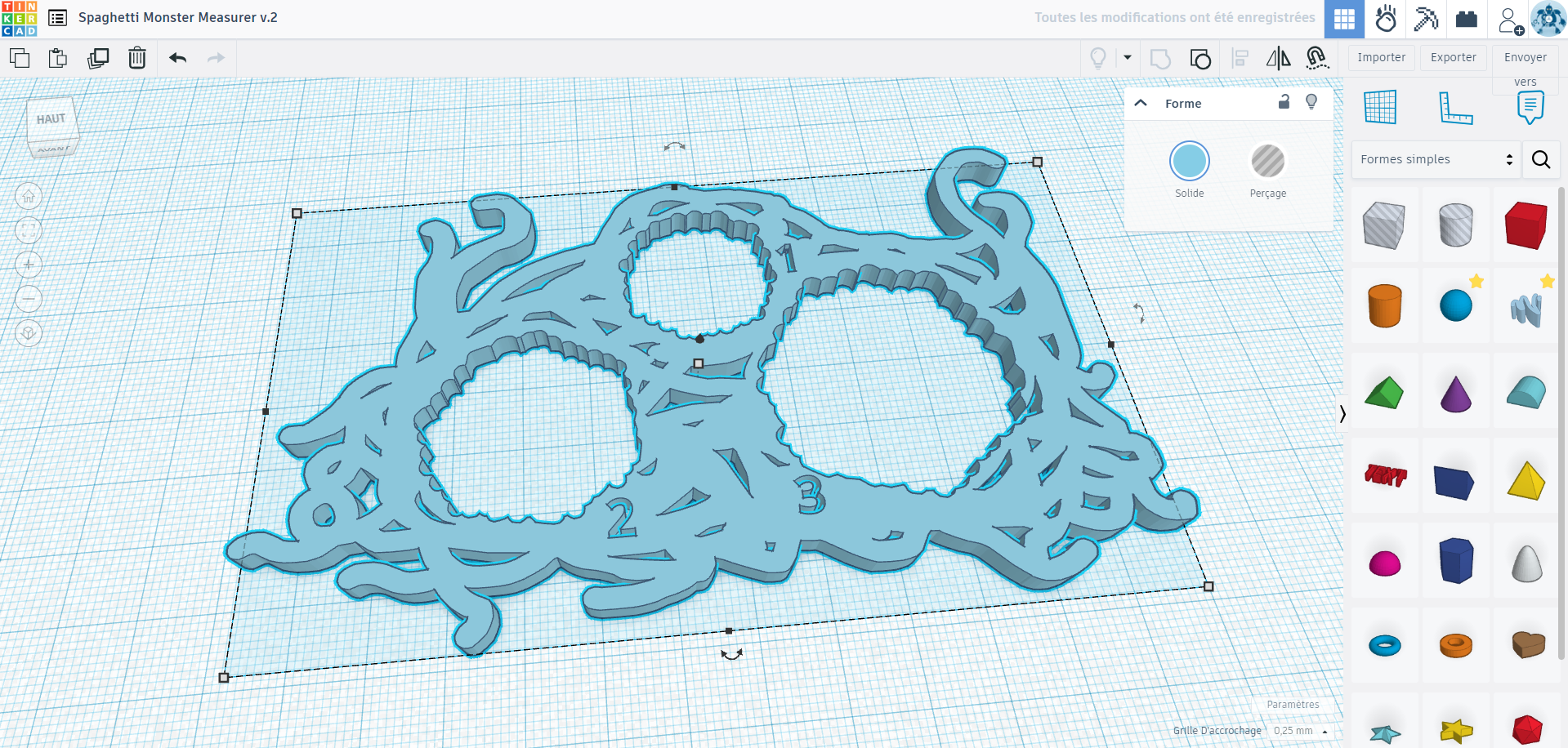
Task: Pick the blue Torus shape
Action: (1384, 645)
